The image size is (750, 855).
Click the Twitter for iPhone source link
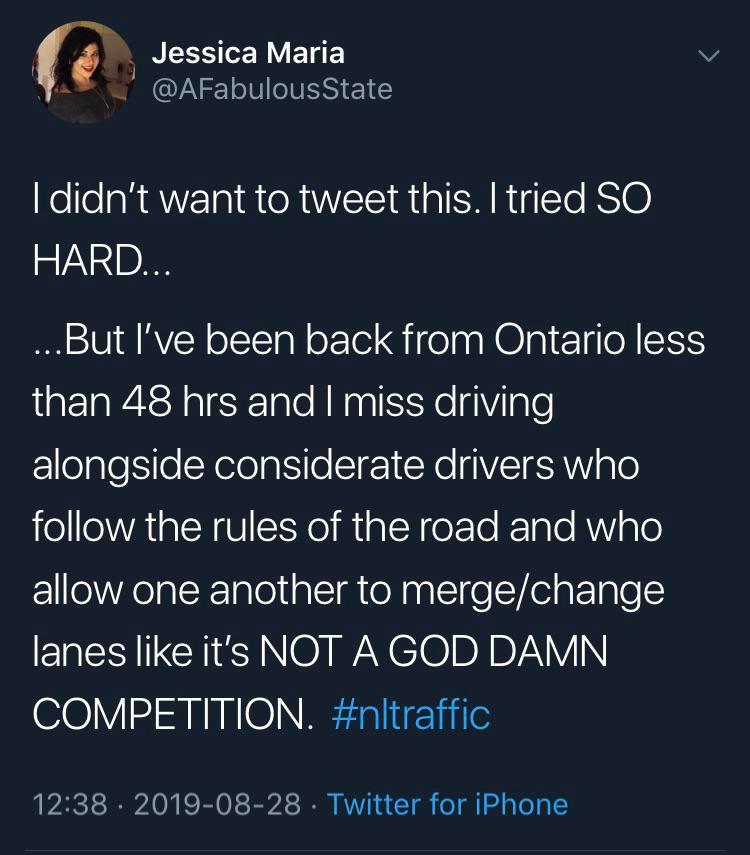tap(447, 803)
